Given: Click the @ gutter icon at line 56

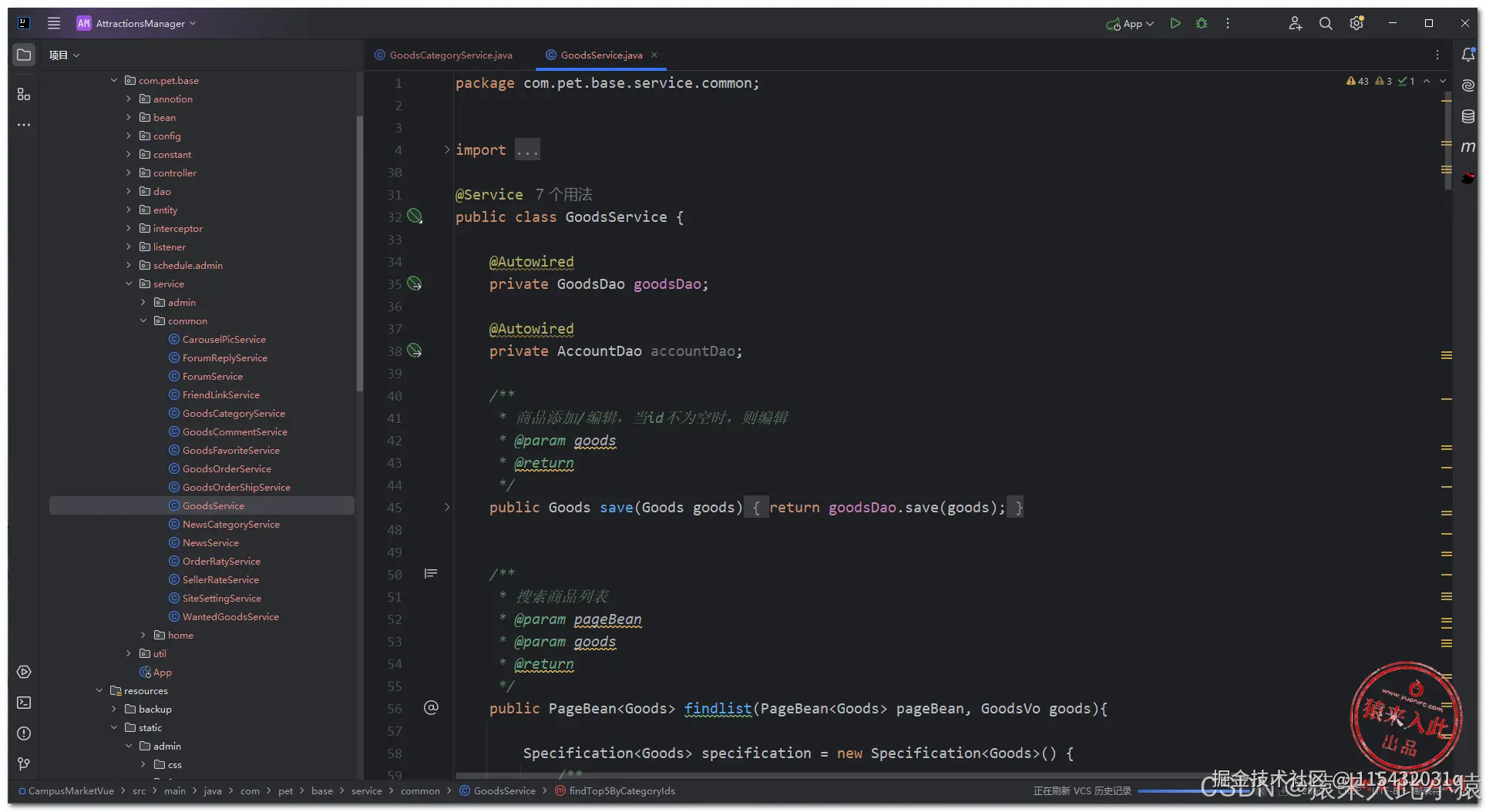Looking at the screenshot, I should click(431, 707).
